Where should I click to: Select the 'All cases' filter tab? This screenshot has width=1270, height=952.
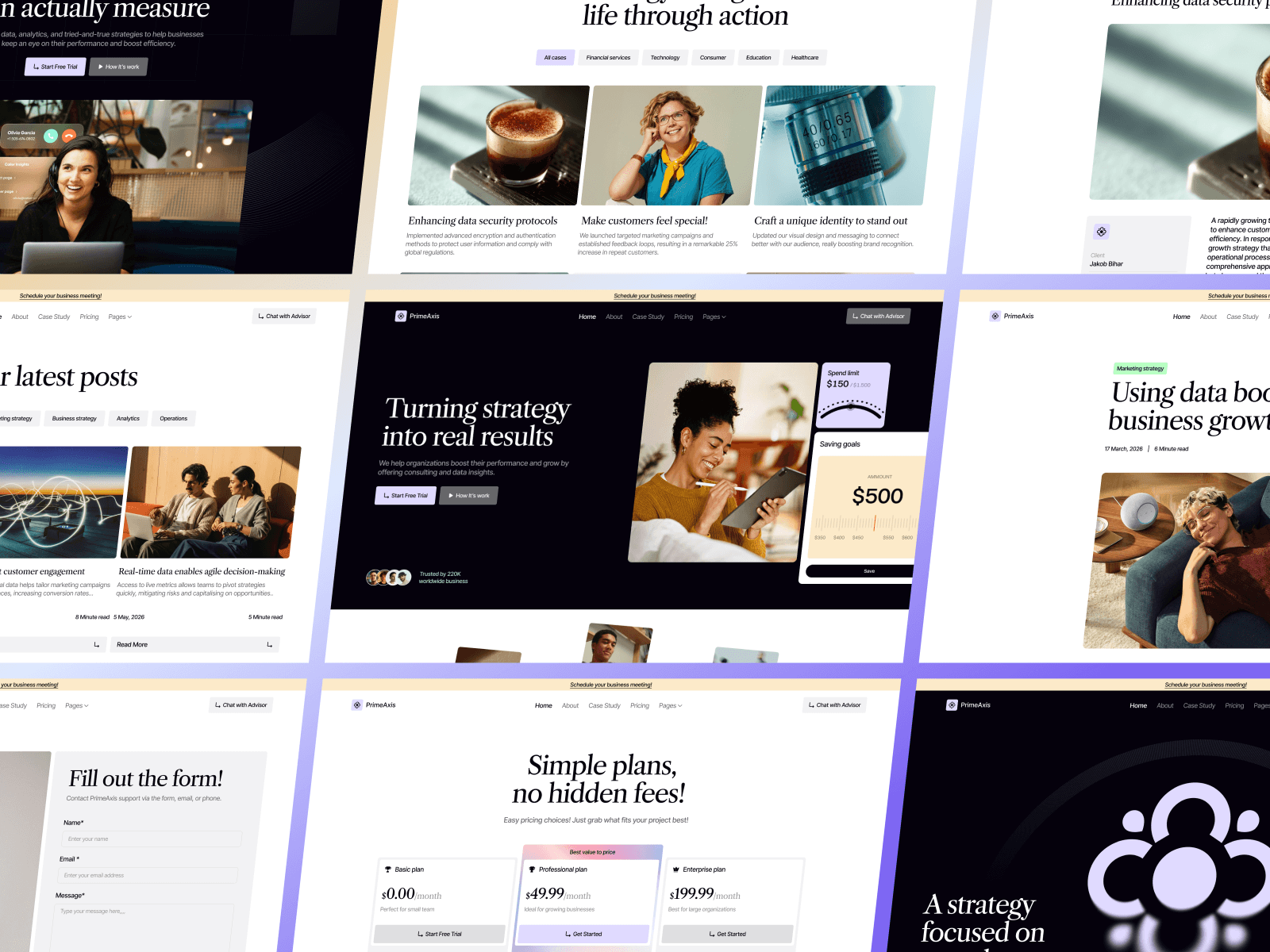[x=556, y=57]
